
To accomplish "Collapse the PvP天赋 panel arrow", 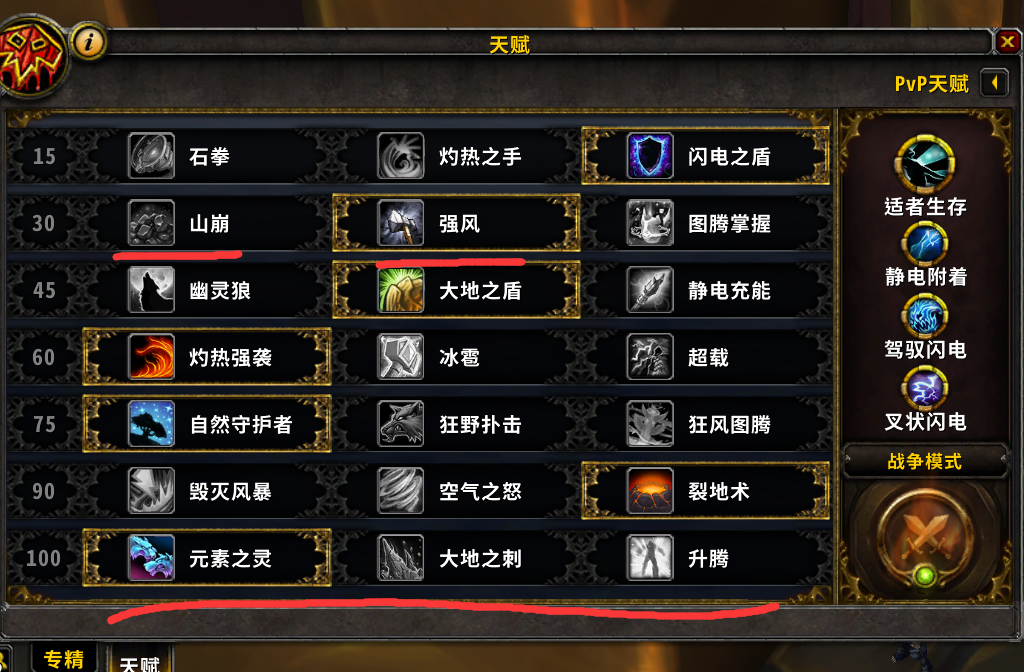I will pyautogui.click(x=995, y=84).
